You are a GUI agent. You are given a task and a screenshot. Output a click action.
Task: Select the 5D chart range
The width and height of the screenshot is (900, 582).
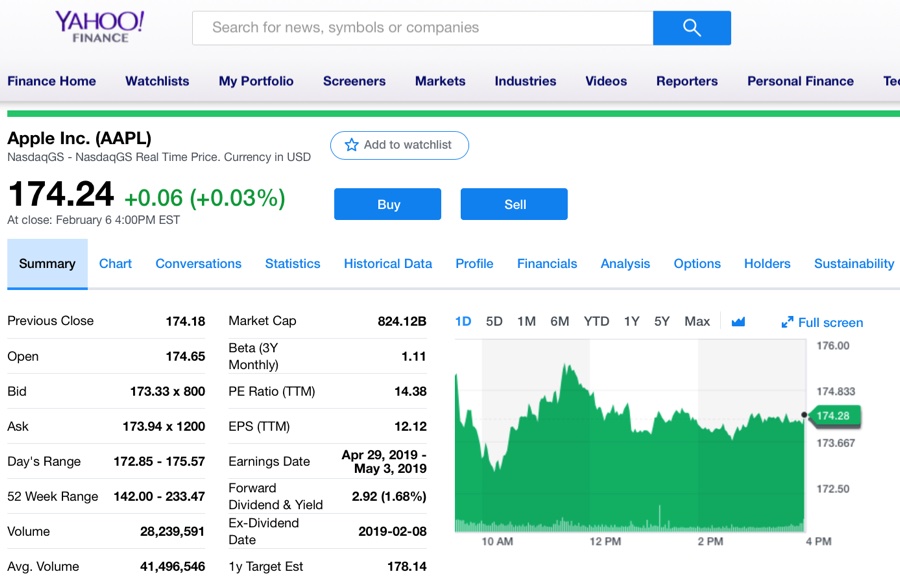[x=494, y=322]
